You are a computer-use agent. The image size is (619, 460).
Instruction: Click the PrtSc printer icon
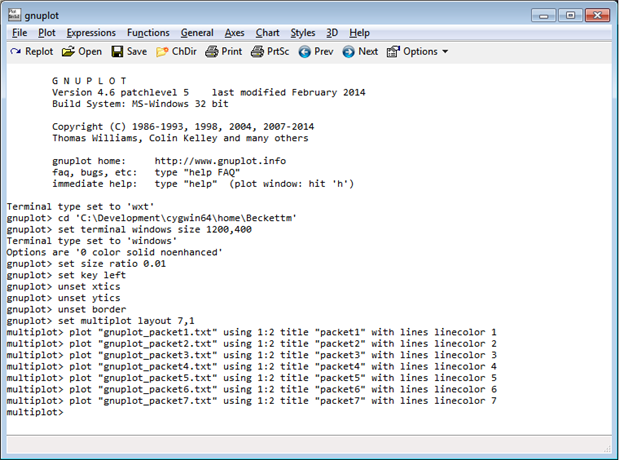(257, 51)
